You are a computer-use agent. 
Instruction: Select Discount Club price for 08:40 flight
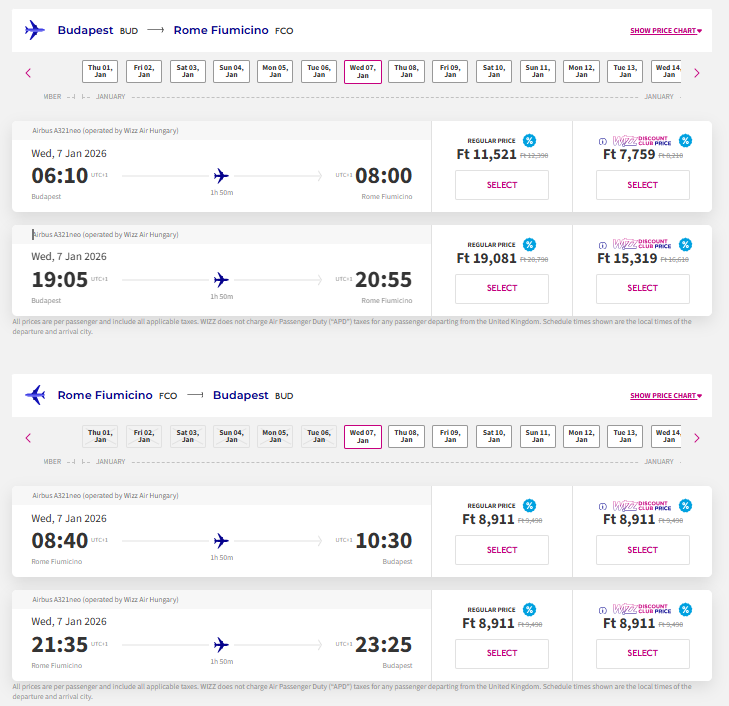point(642,550)
